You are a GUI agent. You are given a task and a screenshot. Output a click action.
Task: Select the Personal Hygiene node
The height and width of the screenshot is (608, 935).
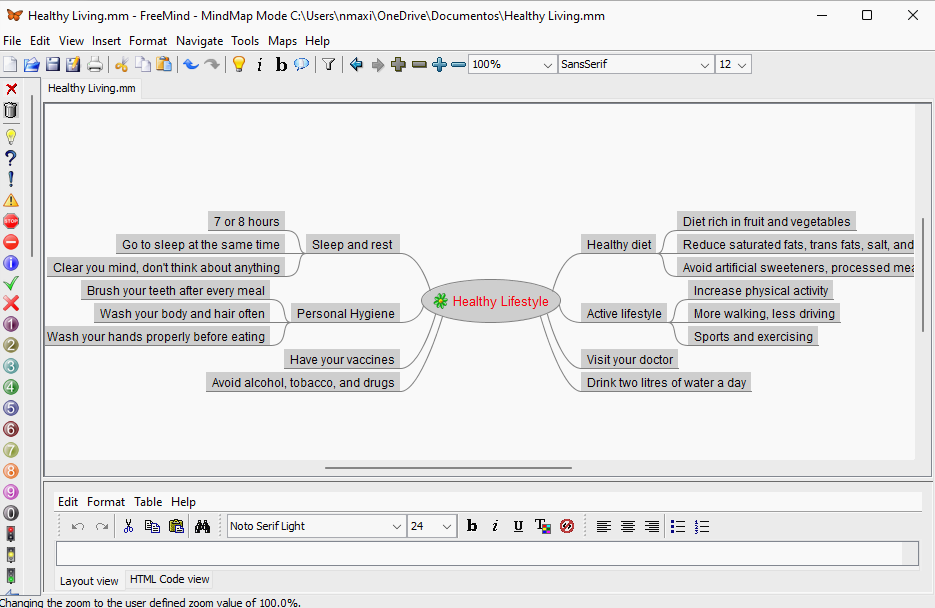345,313
